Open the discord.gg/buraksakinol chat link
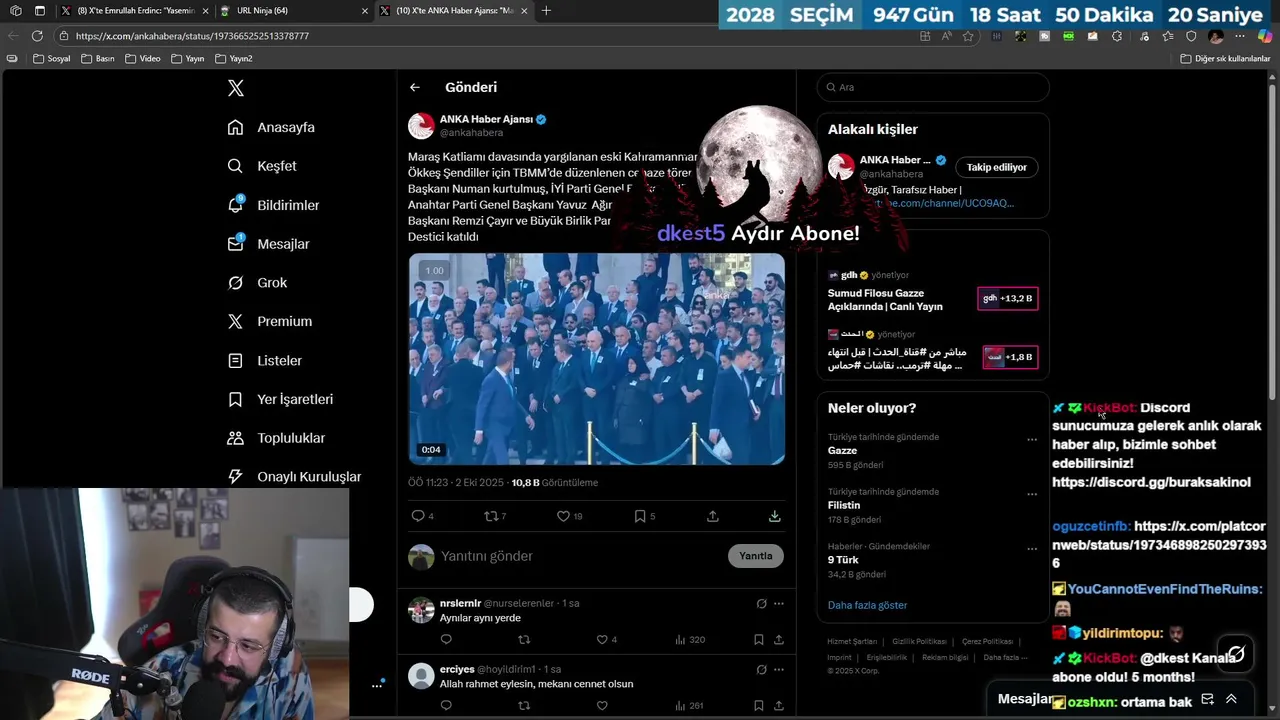 (x=1151, y=482)
